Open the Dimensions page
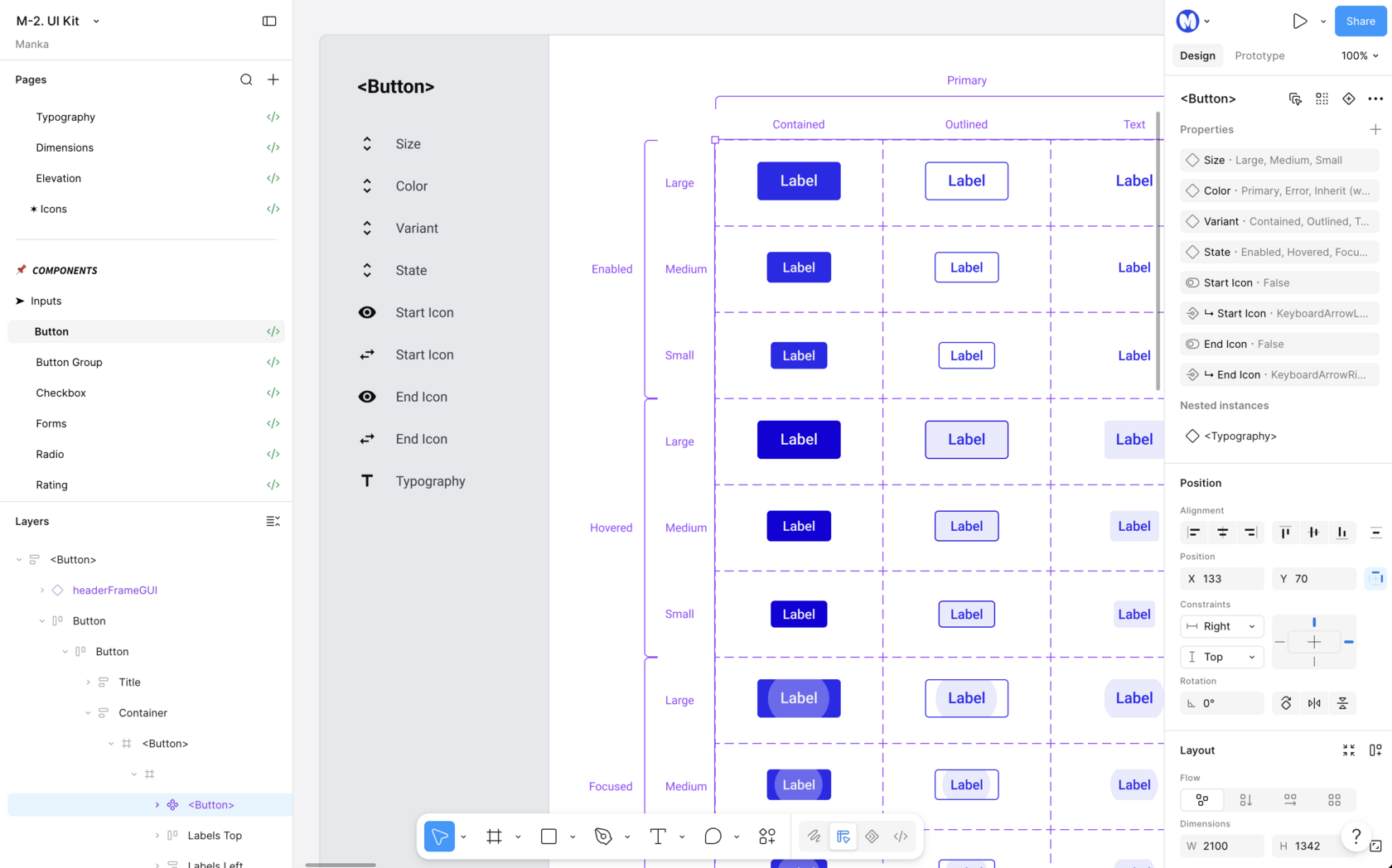 65,147
